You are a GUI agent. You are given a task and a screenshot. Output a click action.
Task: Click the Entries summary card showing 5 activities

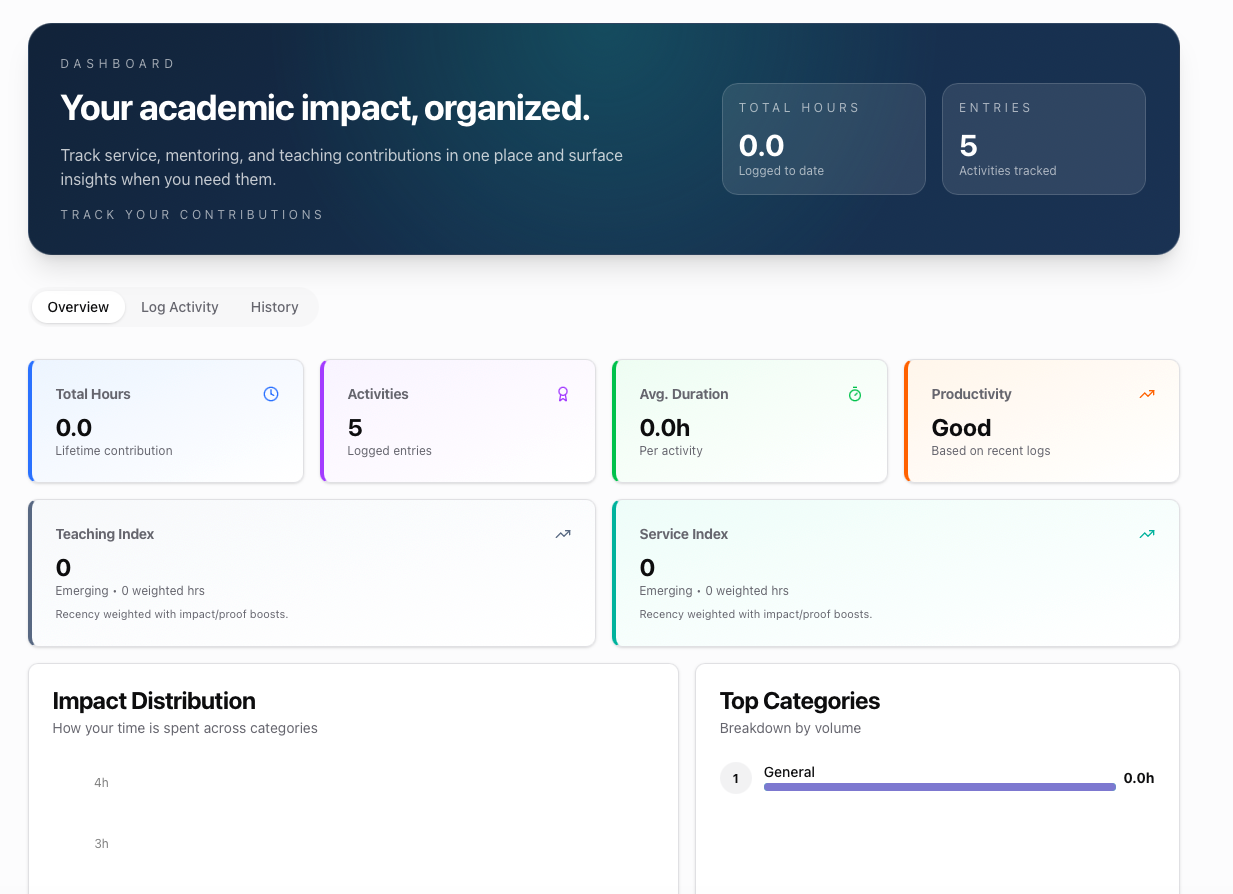point(1043,139)
